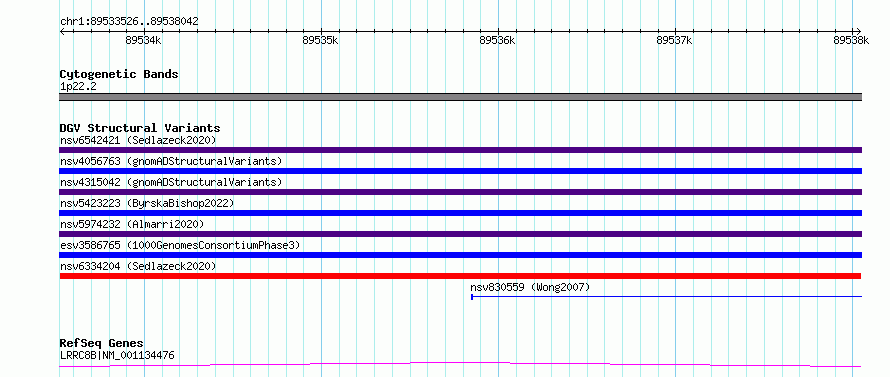This screenshot has height=377, width=890.
Task: Click the nsv5974232 (Almarri2020) label
Action: [x=132, y=224]
